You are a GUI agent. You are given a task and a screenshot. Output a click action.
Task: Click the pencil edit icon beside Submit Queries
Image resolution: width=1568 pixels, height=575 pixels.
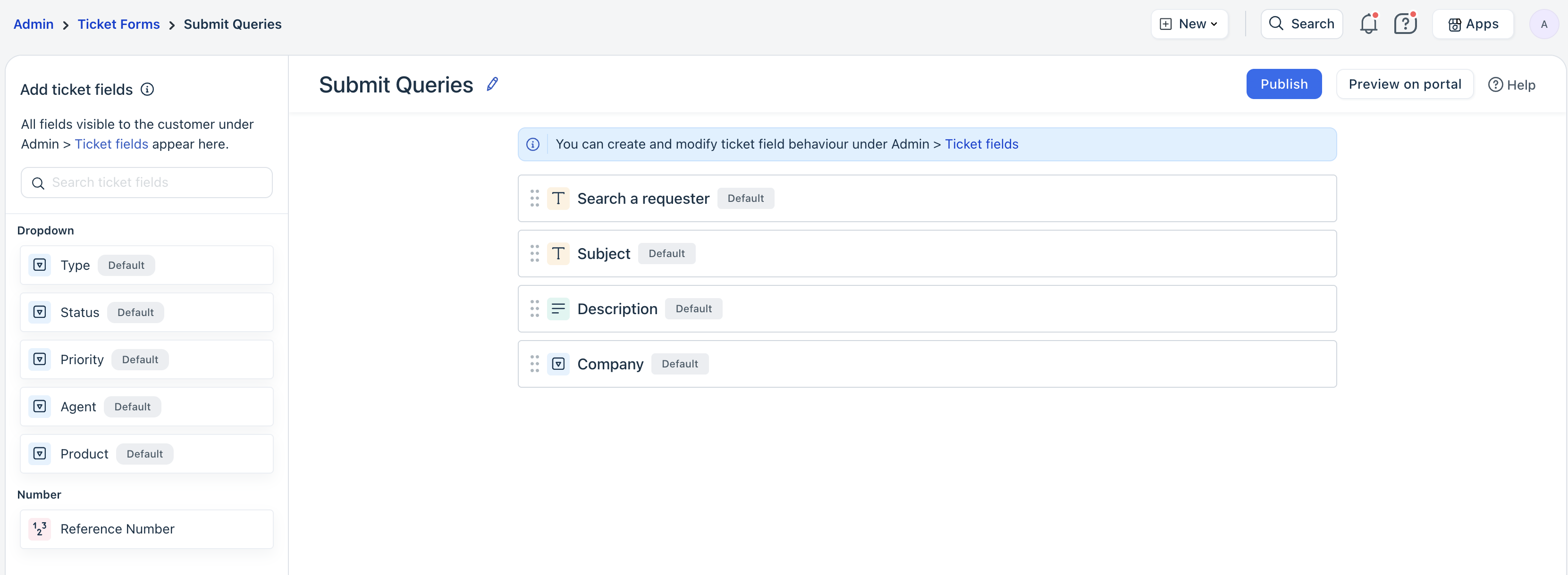click(492, 84)
